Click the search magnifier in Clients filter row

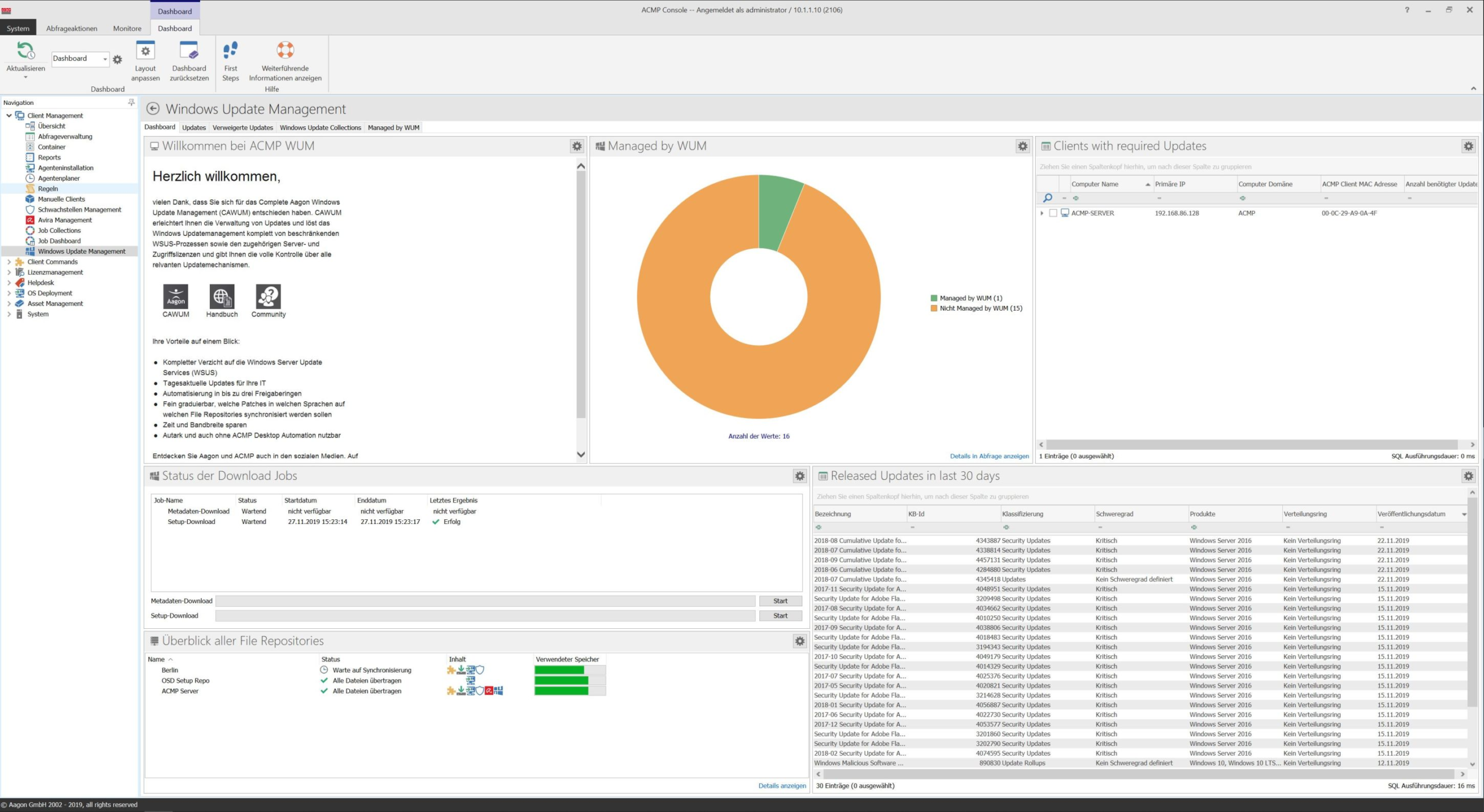1047,198
